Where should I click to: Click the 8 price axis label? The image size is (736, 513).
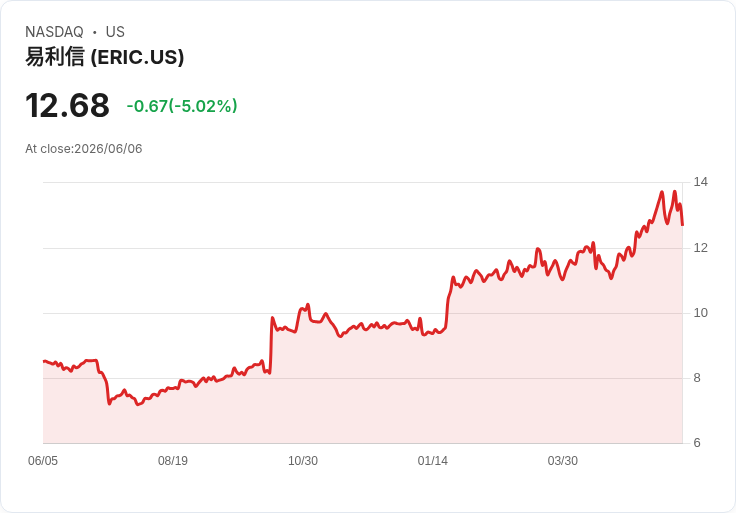coord(697,378)
